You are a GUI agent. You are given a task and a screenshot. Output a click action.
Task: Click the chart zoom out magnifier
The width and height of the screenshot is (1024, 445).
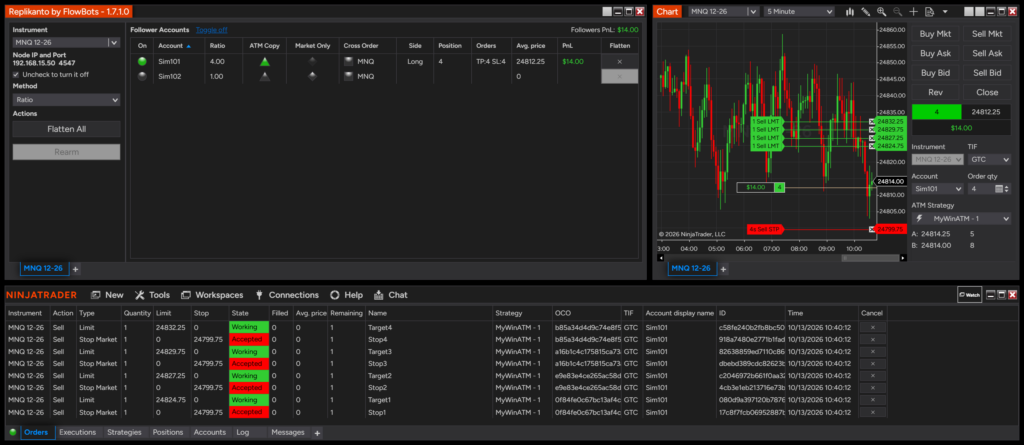(897, 12)
